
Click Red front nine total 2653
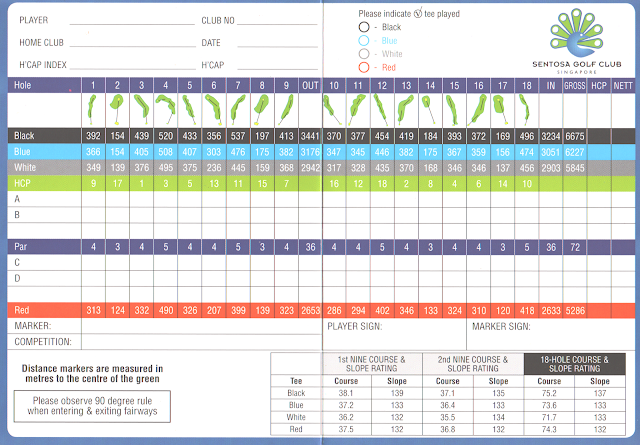coord(310,311)
